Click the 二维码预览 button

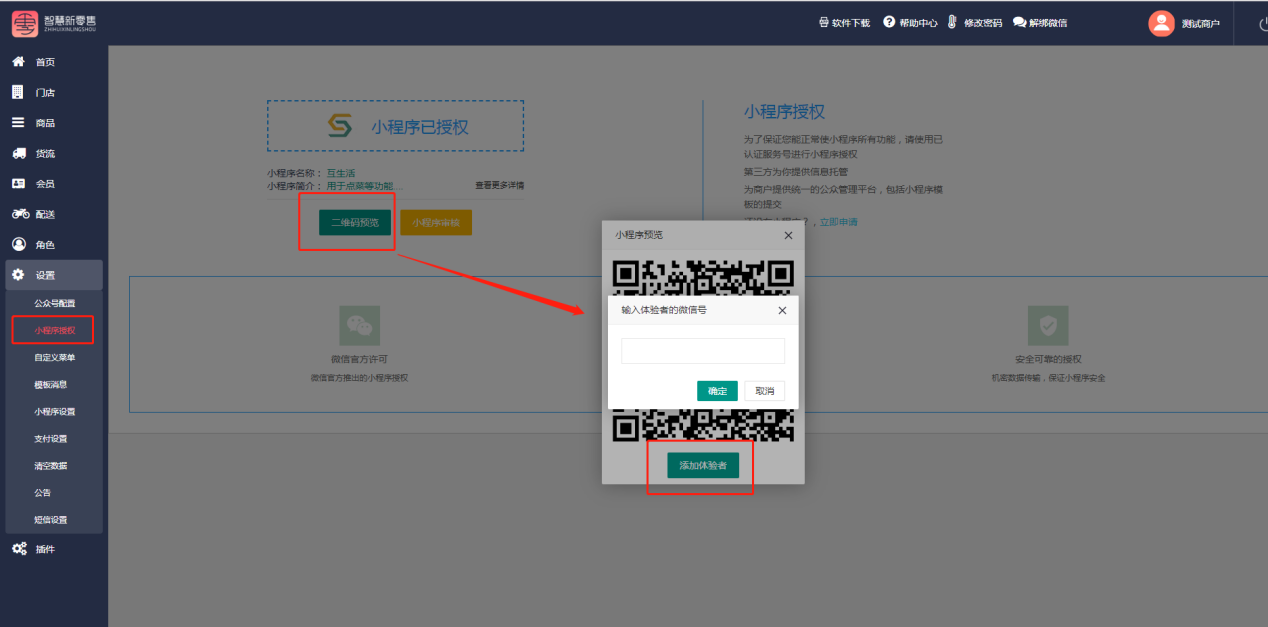[x=355, y=222]
